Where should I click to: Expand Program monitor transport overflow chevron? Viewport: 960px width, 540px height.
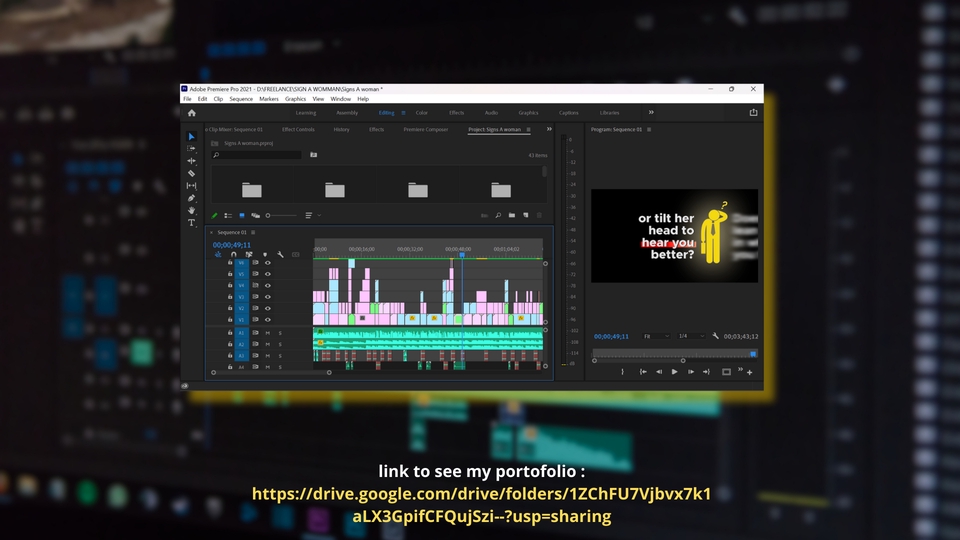point(740,370)
